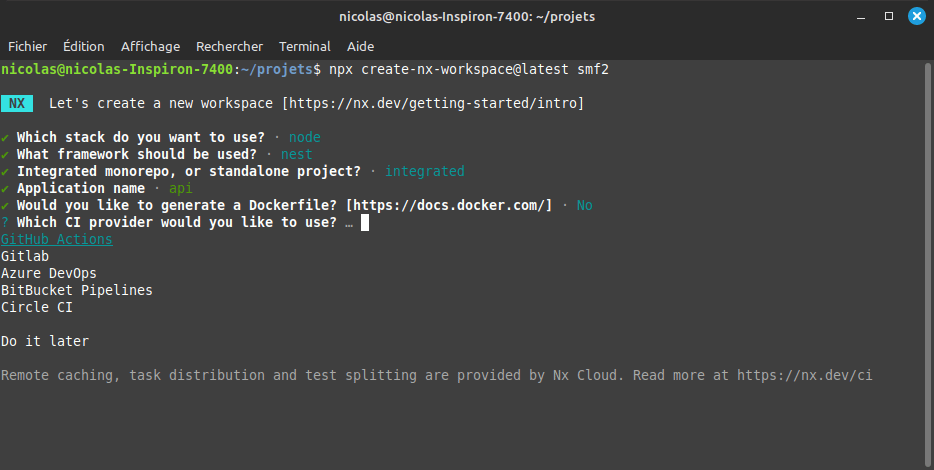Select the Do it later option
Viewport: 934px width, 470px height.
coord(45,341)
